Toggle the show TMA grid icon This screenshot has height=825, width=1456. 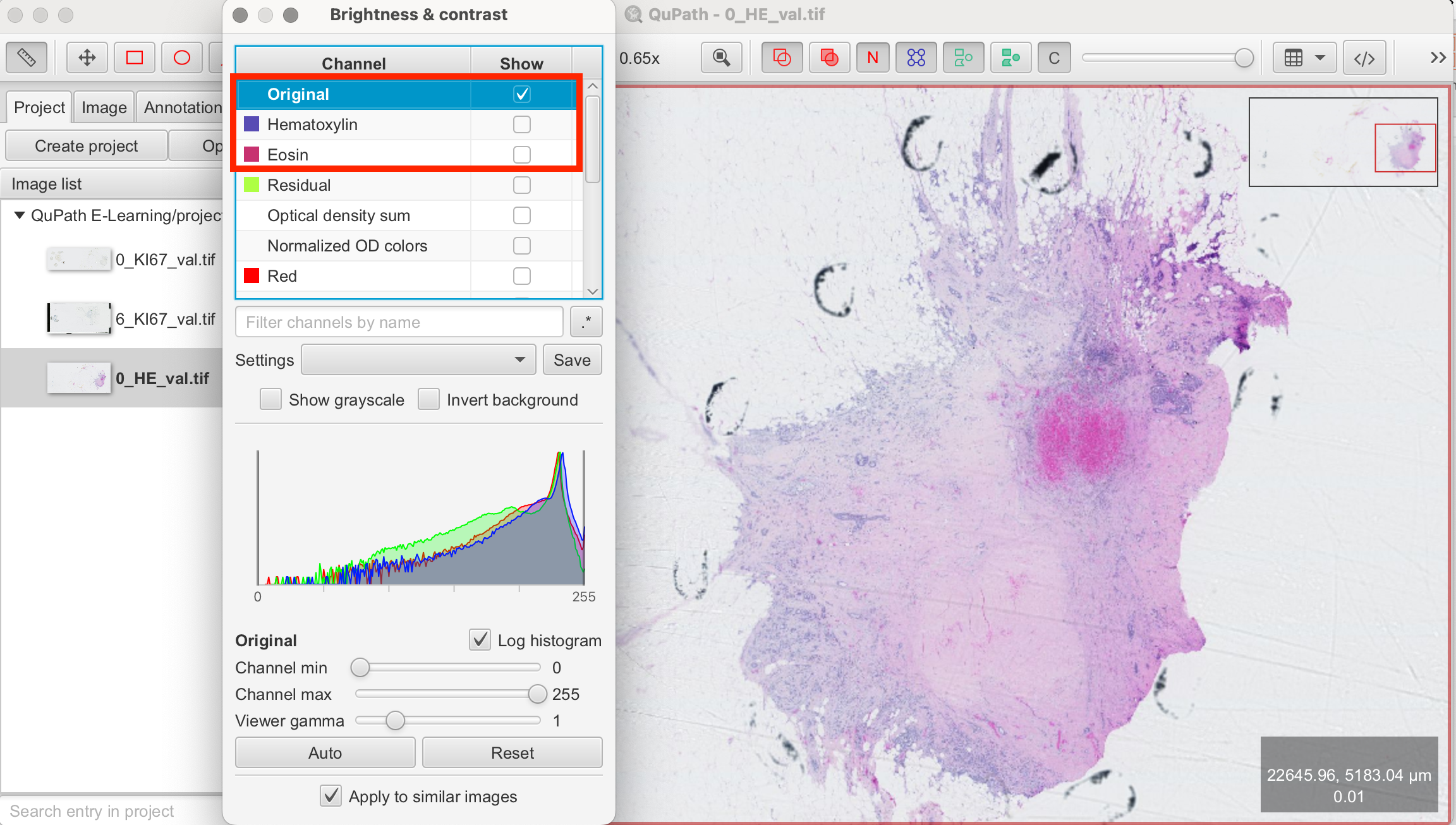pyautogui.click(x=916, y=58)
